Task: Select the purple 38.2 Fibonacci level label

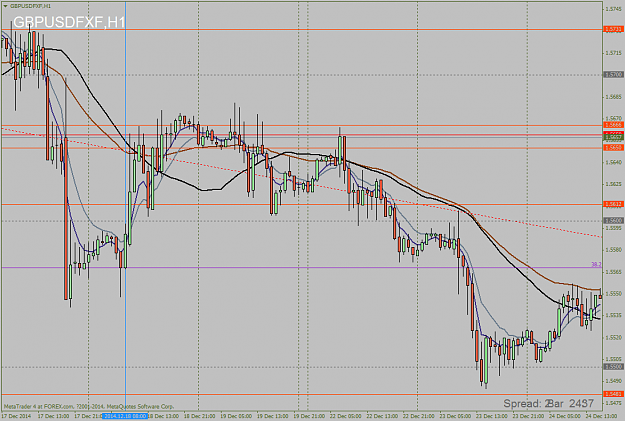Action: click(x=596, y=264)
